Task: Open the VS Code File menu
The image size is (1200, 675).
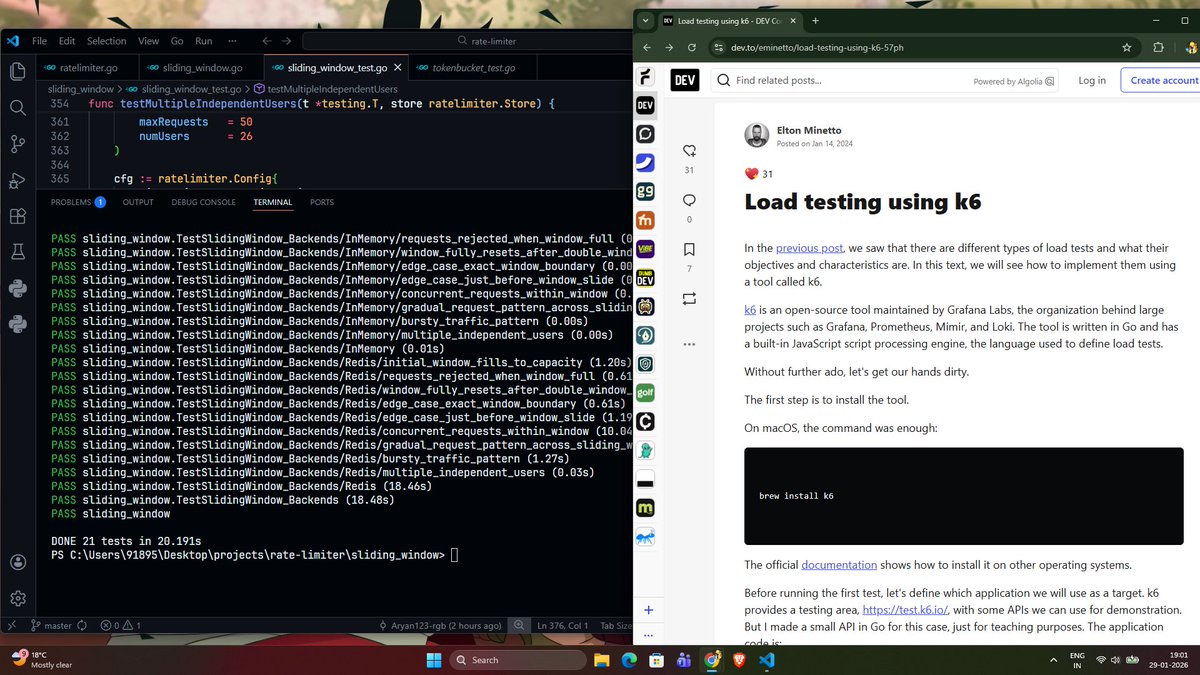Action: pos(40,41)
